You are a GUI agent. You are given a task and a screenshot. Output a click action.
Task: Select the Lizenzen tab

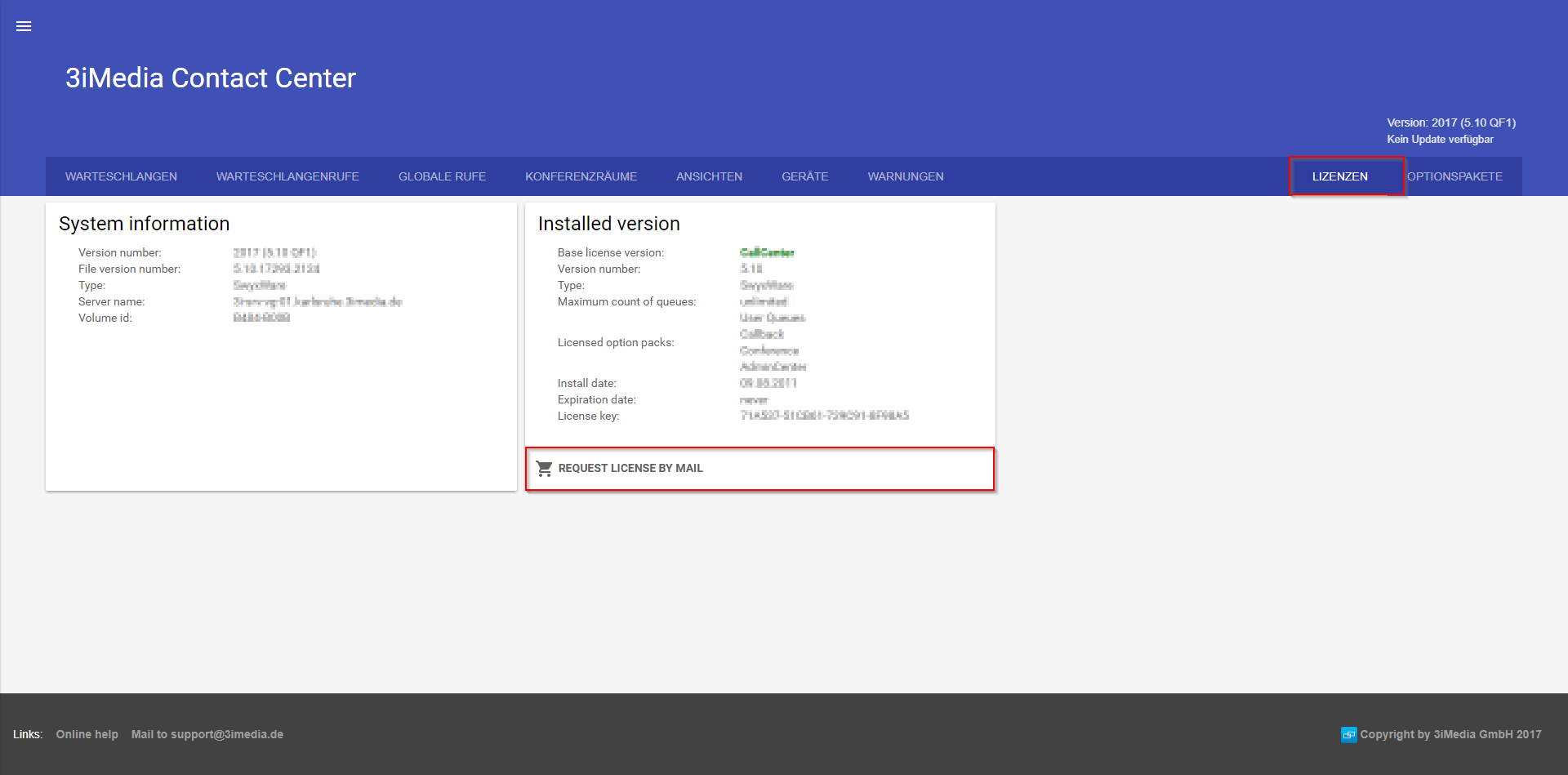point(1339,176)
